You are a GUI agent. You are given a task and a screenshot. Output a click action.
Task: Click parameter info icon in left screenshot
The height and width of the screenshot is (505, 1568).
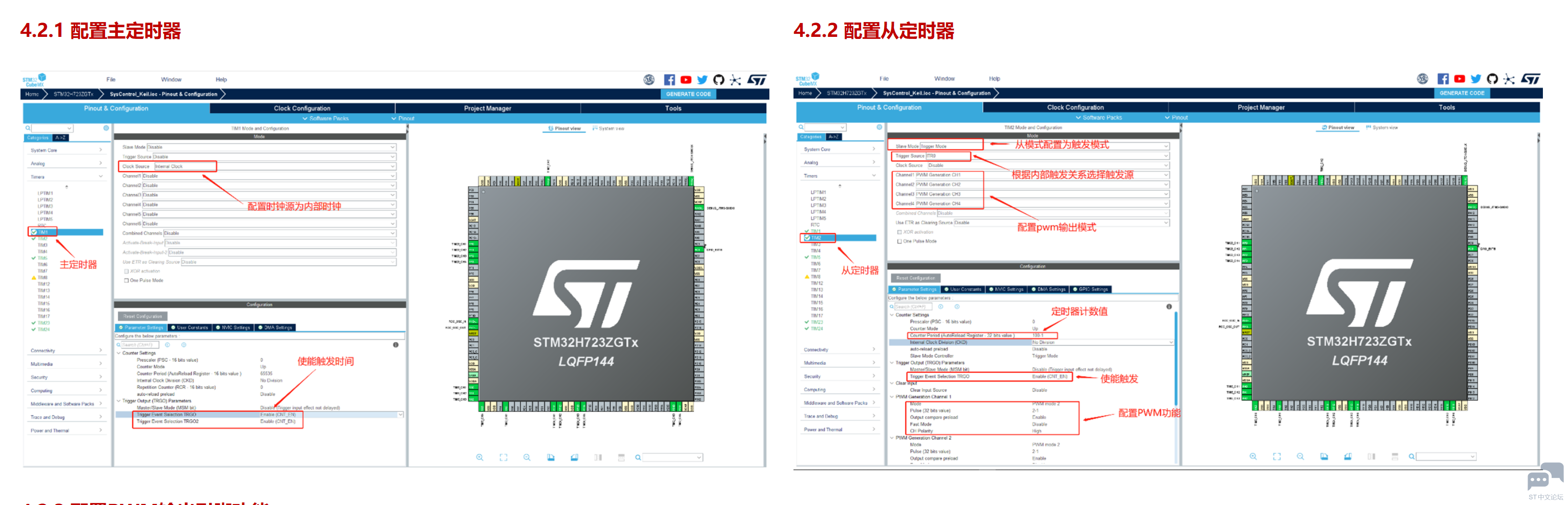click(395, 345)
